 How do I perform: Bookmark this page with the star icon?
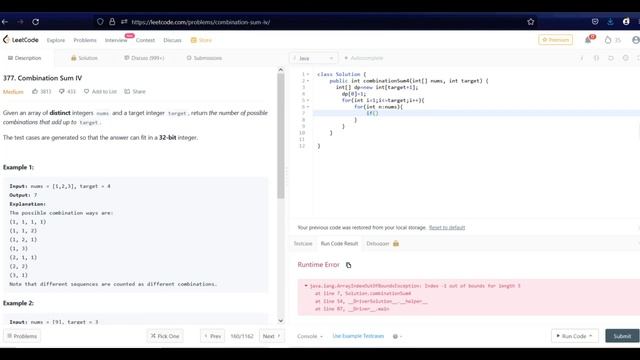point(531,22)
